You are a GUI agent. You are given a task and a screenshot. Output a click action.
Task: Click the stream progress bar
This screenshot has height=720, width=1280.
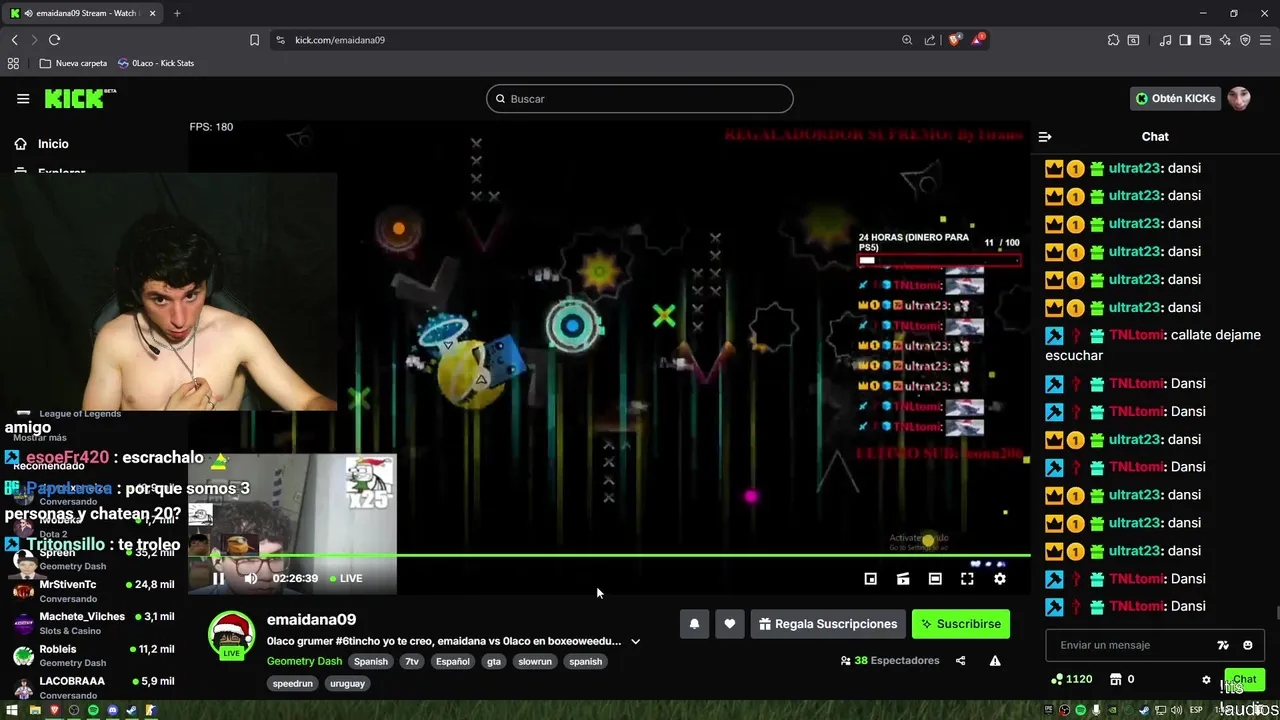tap(609, 555)
